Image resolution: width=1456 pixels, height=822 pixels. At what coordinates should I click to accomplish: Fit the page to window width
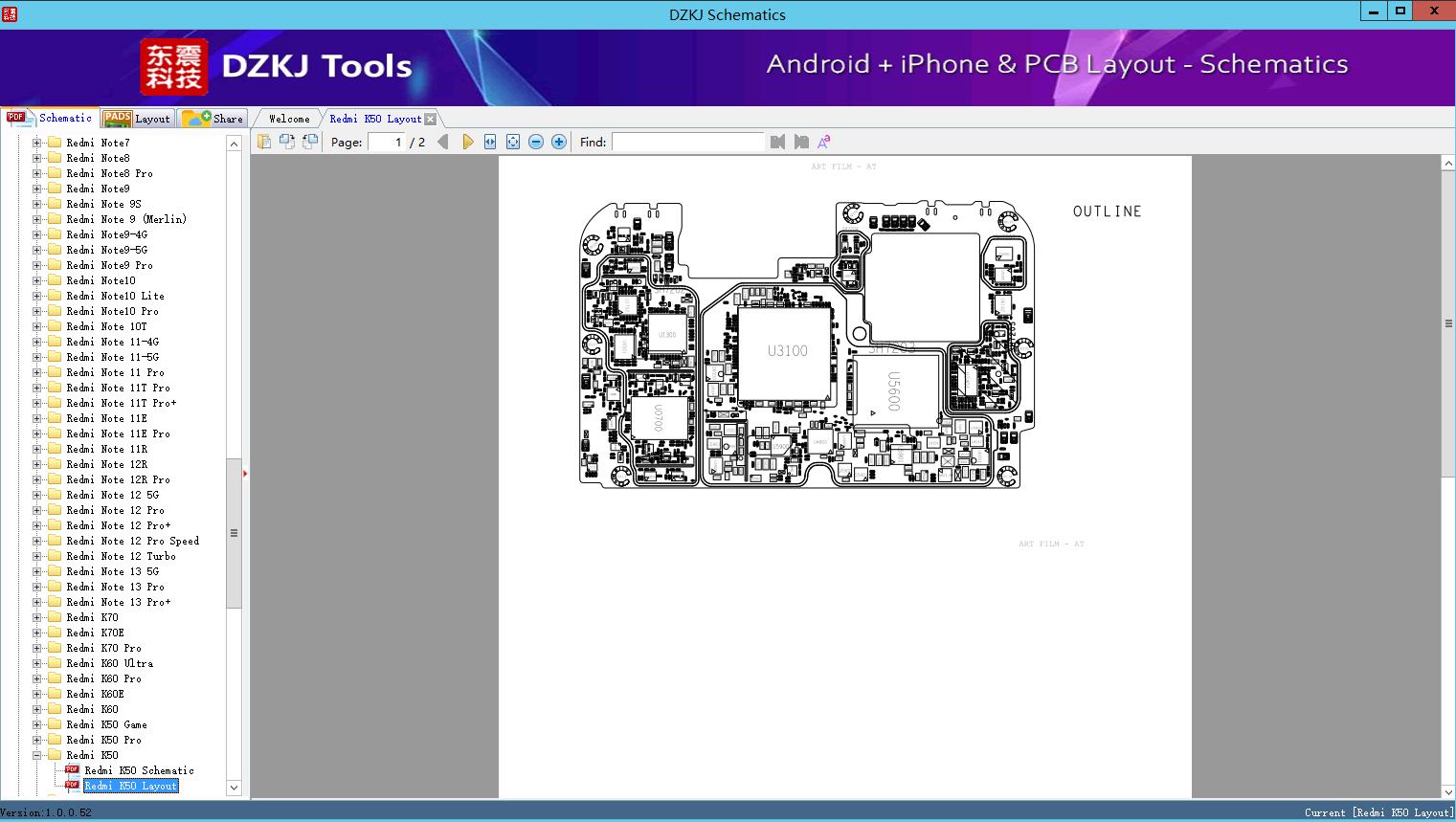(x=489, y=141)
